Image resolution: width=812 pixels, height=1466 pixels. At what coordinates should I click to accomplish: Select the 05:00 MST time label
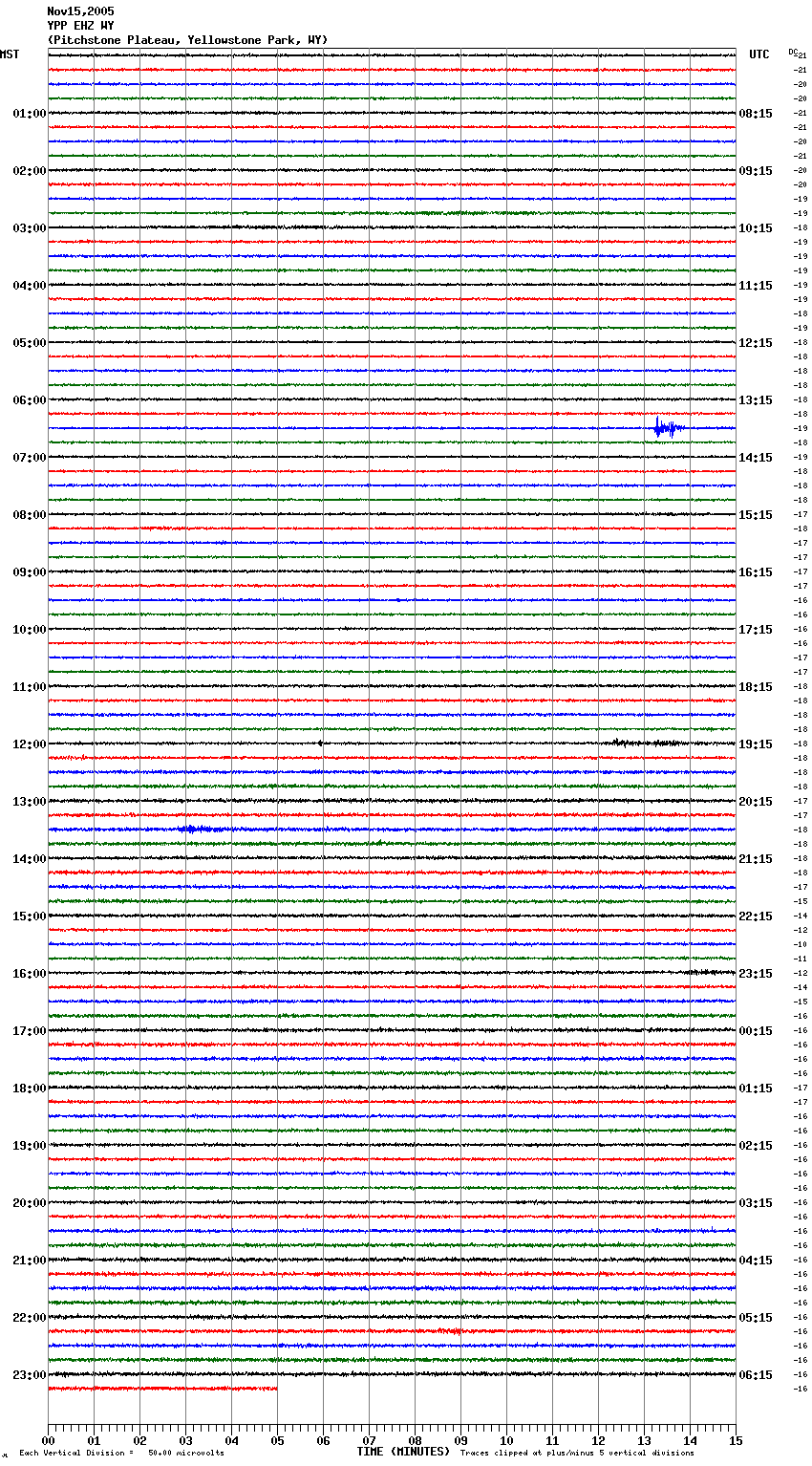(30, 343)
